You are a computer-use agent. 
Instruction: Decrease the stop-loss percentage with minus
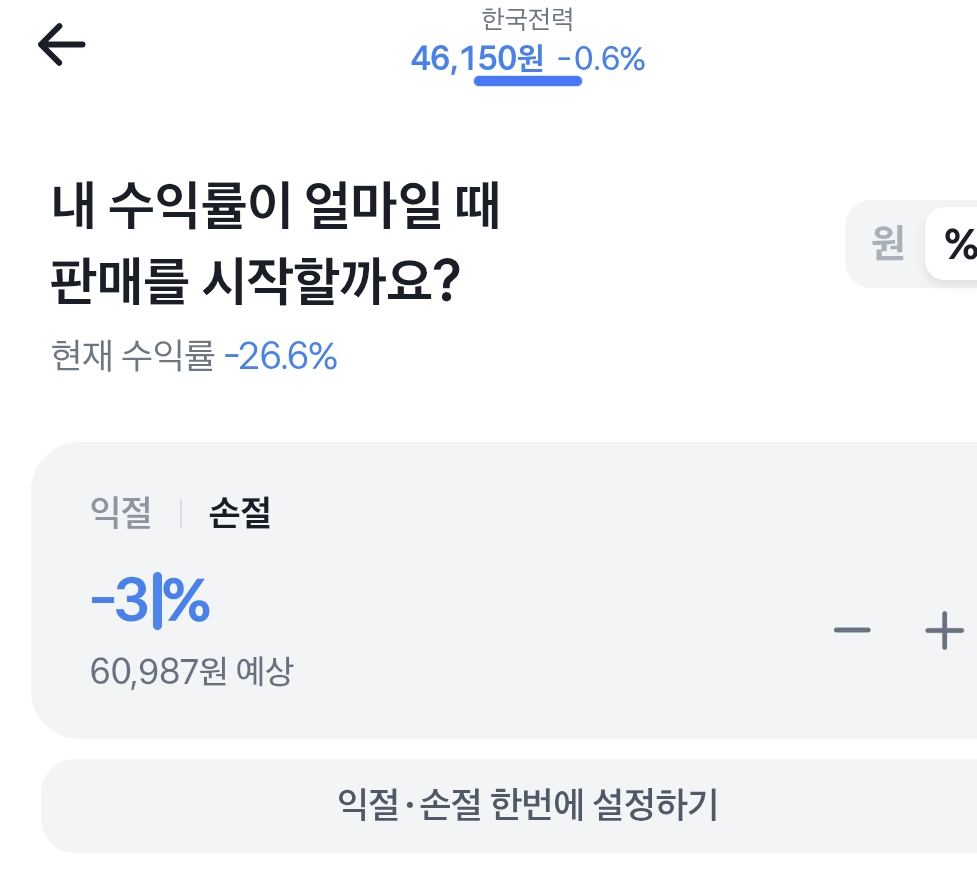pos(852,630)
